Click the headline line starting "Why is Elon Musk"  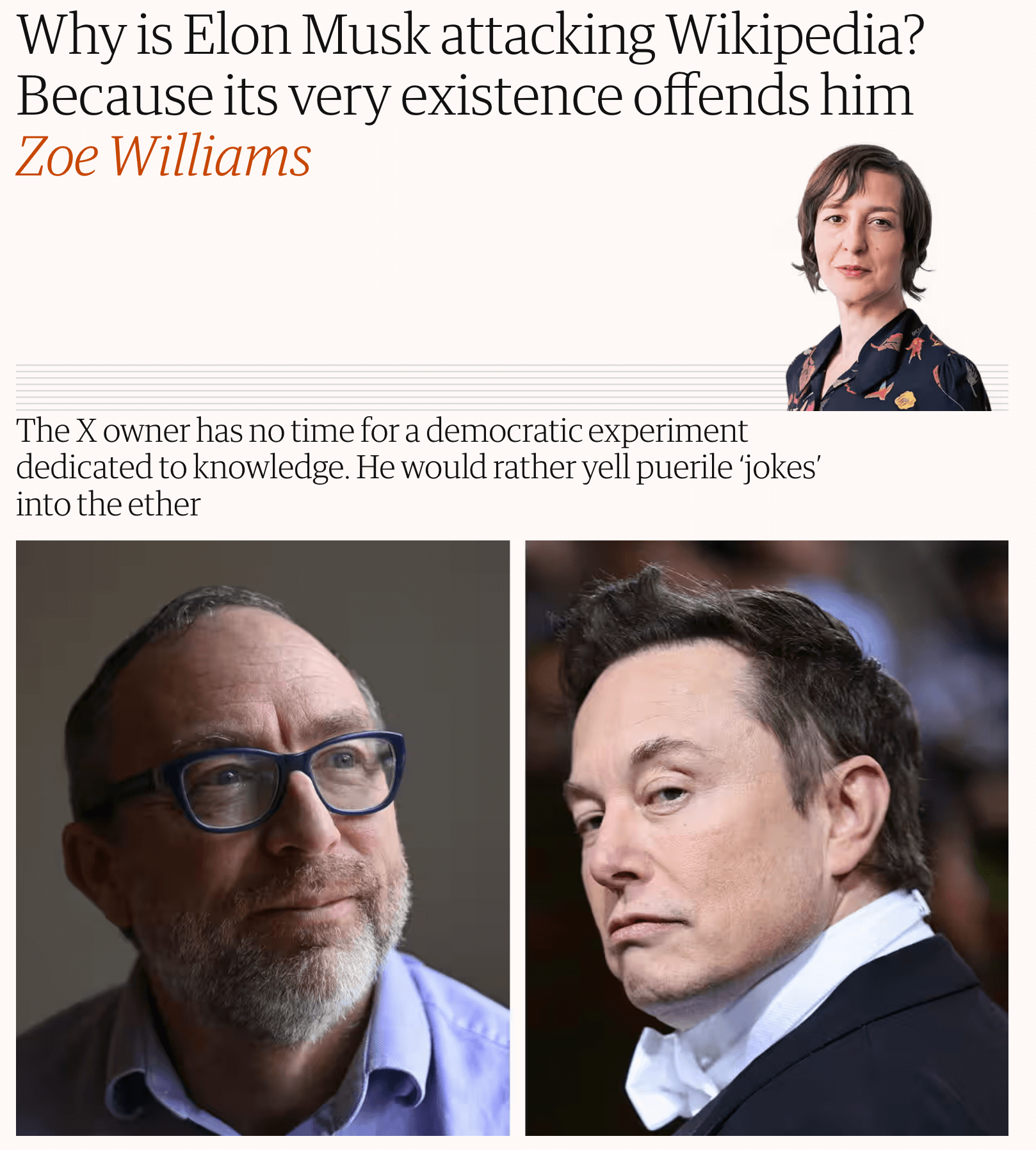click(x=471, y=35)
